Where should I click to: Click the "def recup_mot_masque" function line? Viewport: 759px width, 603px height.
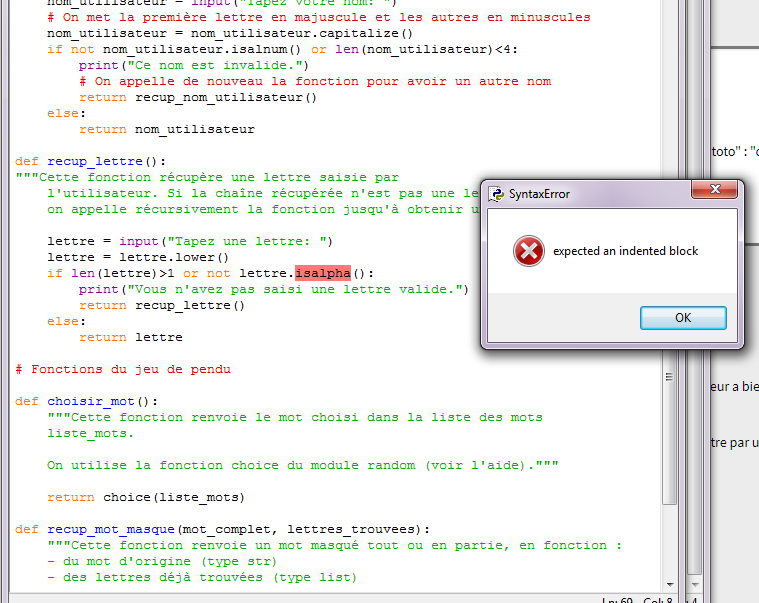222,529
